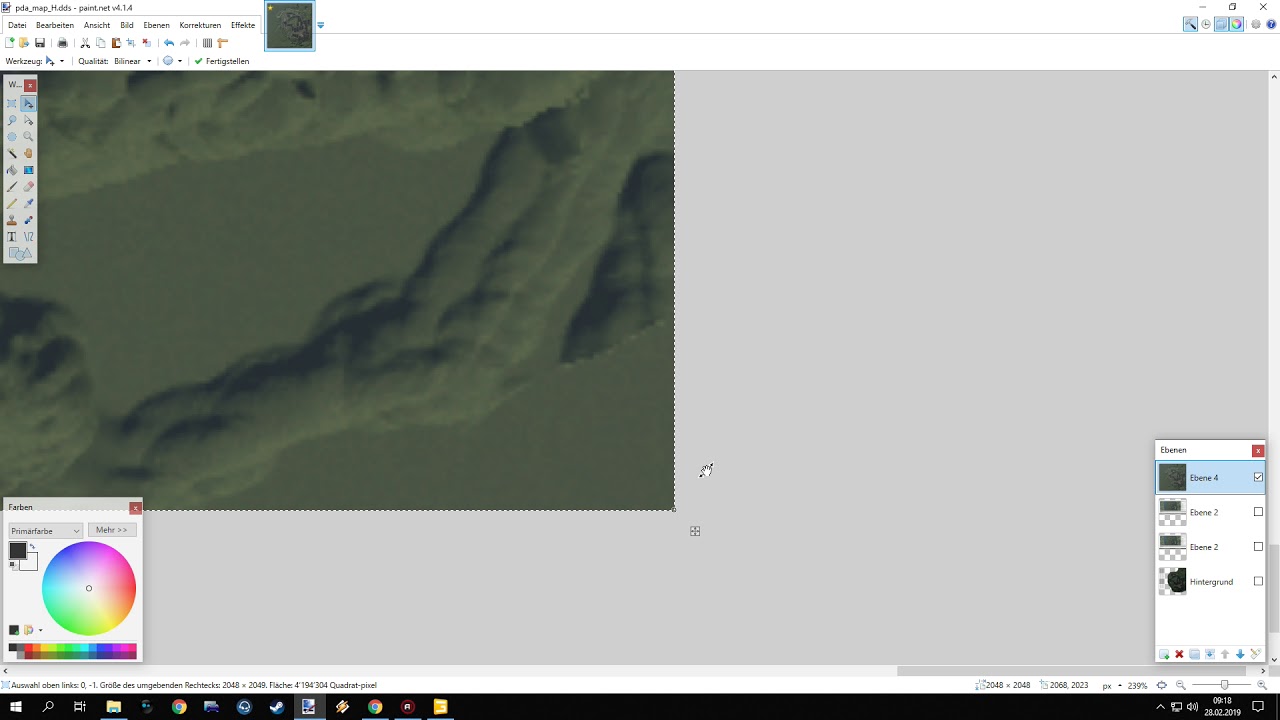Open the Bearbeiten menu
This screenshot has width=1280, height=720.
pos(55,25)
